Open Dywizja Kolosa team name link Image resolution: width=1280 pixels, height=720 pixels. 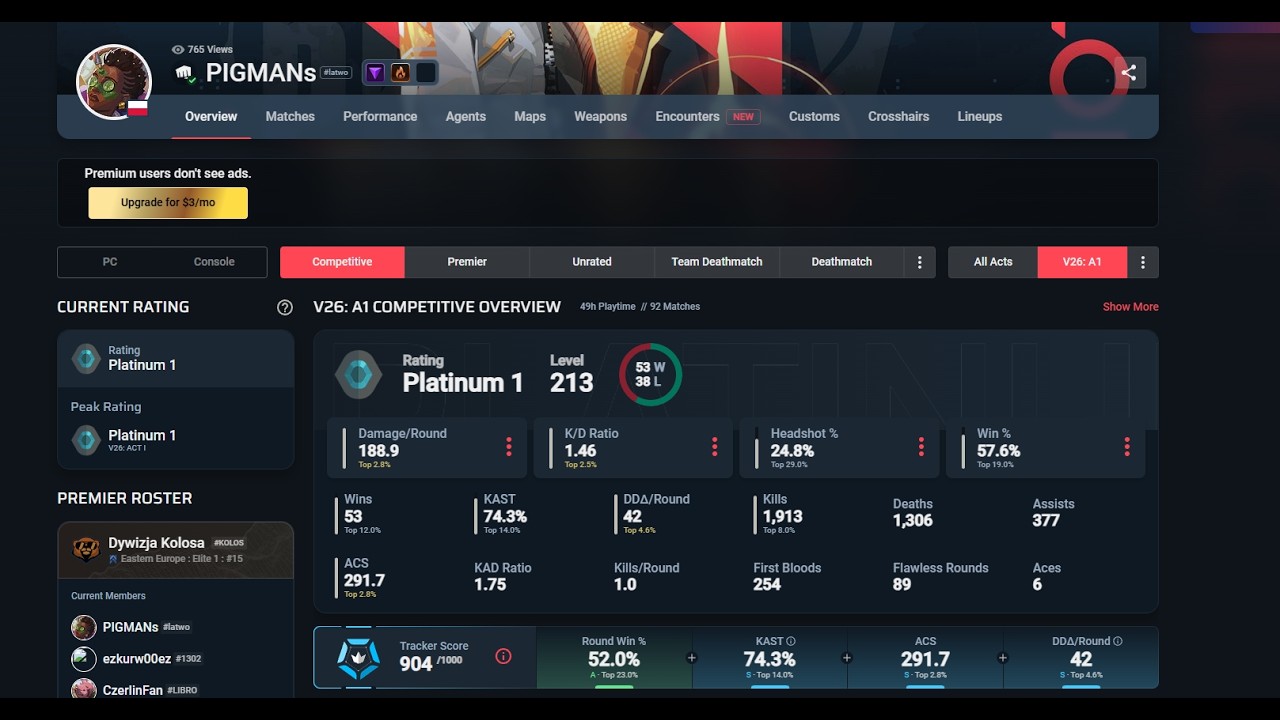[156, 543]
